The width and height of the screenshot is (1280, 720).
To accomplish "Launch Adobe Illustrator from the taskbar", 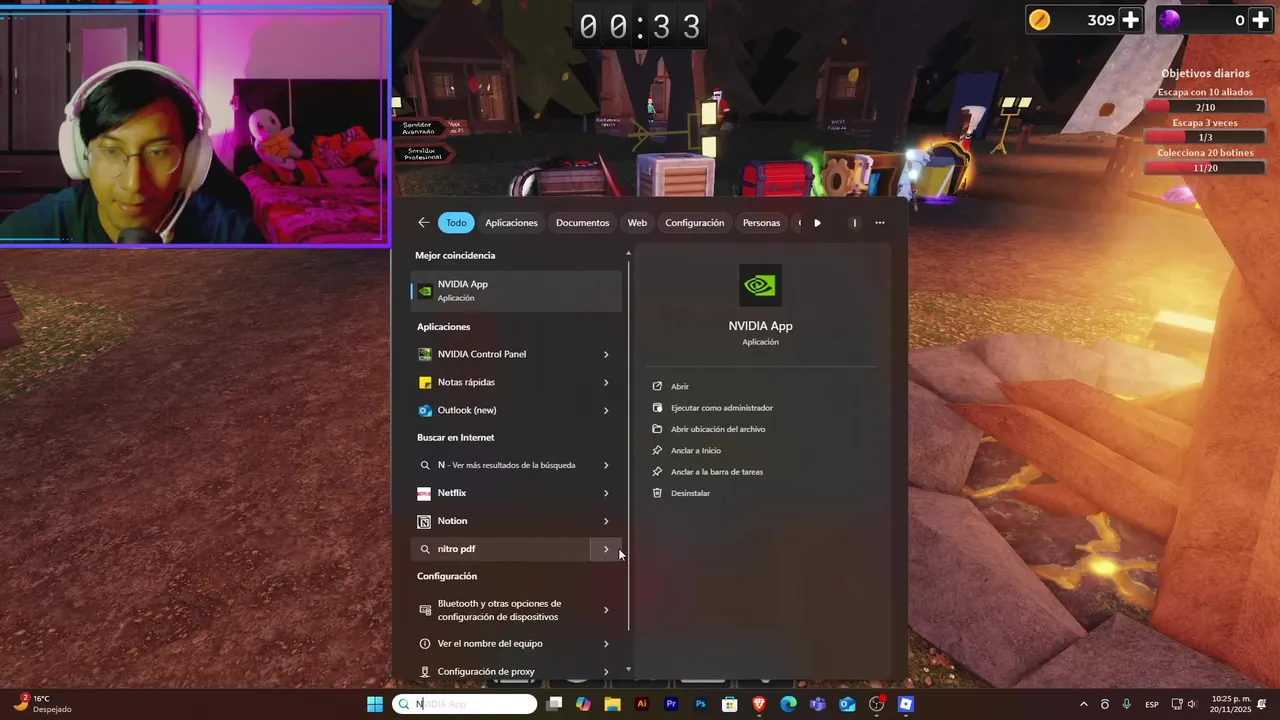I will [x=642, y=704].
